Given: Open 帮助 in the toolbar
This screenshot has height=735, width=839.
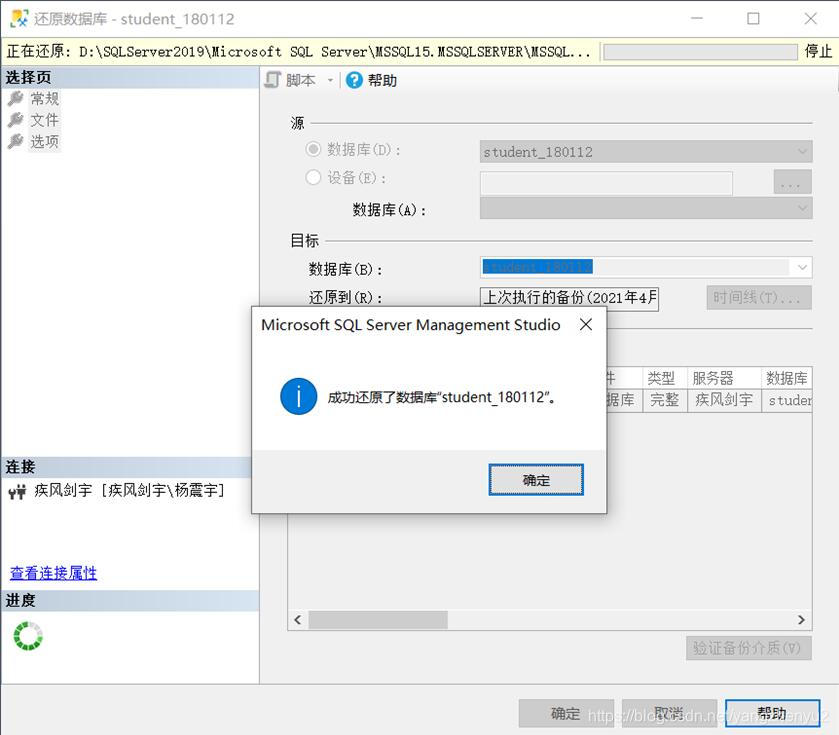Looking at the screenshot, I should tap(382, 80).
